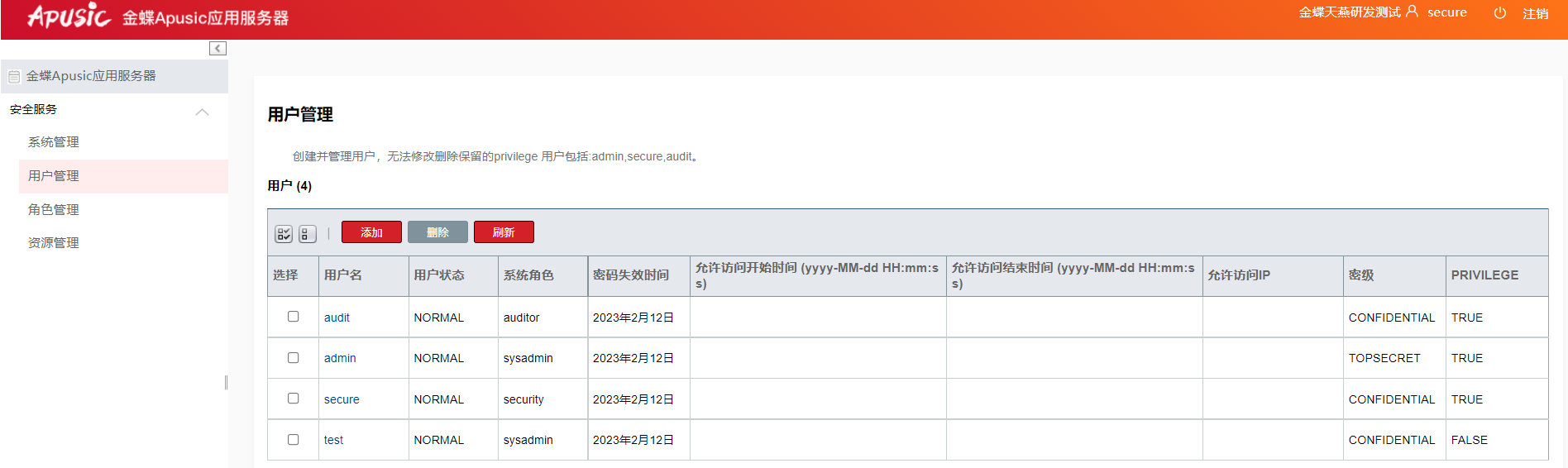Click the 刷新 refresh button
This screenshot has width=1568, height=468.
pos(504,232)
